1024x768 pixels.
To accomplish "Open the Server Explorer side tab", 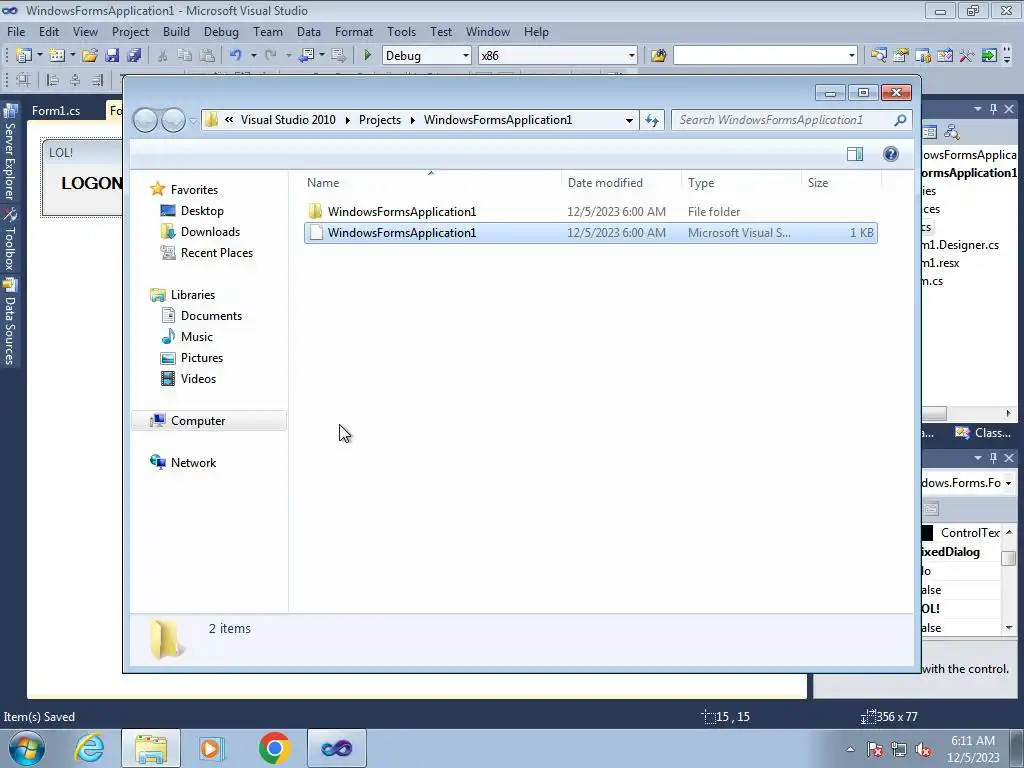I will [x=10, y=153].
